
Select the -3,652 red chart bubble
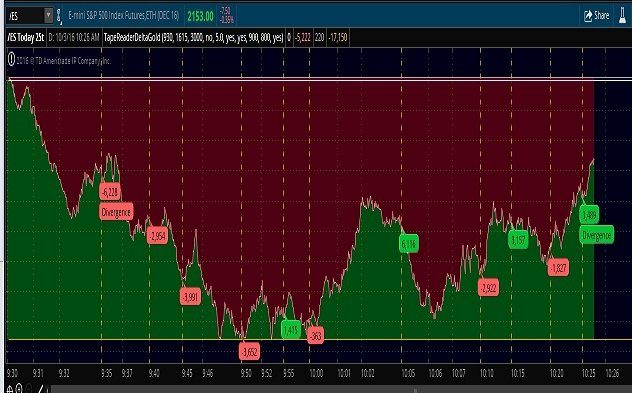pyautogui.click(x=249, y=352)
